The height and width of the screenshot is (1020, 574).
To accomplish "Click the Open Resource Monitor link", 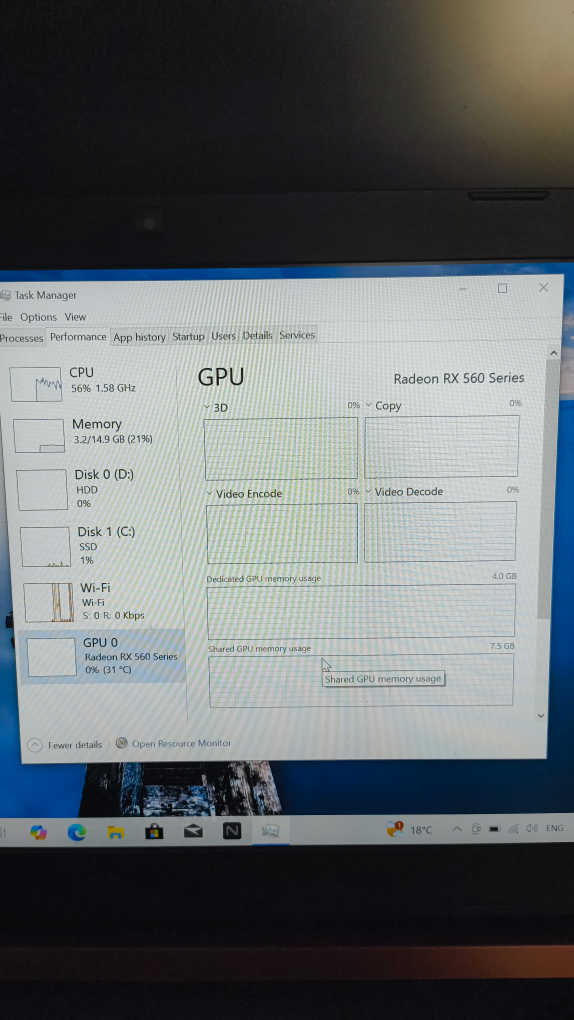I will point(182,743).
